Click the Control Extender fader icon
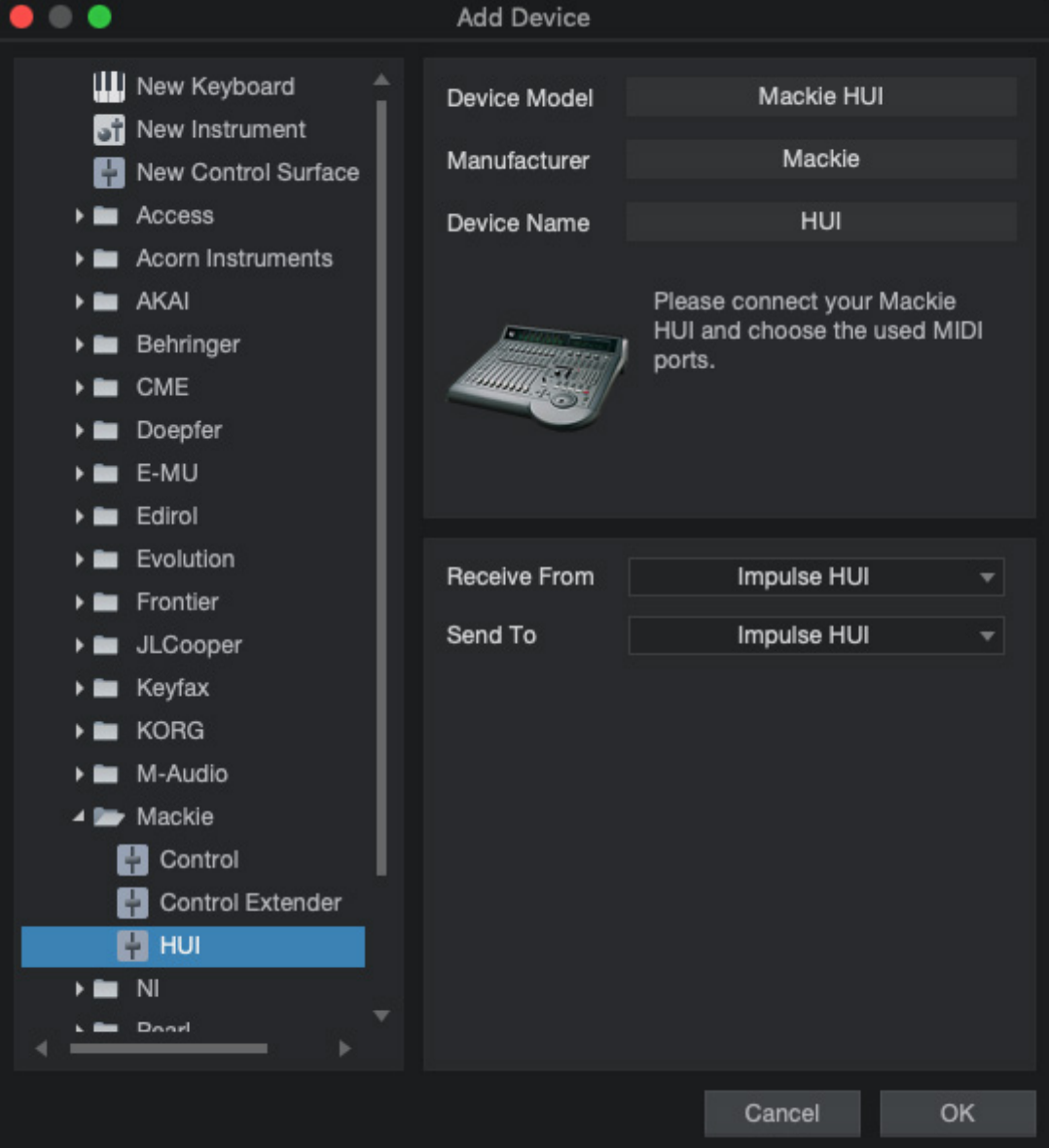This screenshot has height=1148, width=1049. click(132, 903)
